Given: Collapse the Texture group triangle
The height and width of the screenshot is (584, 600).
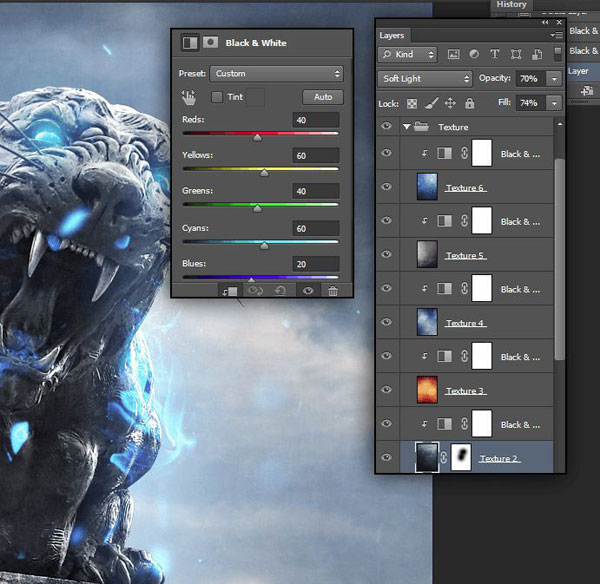Looking at the screenshot, I should coord(406,126).
